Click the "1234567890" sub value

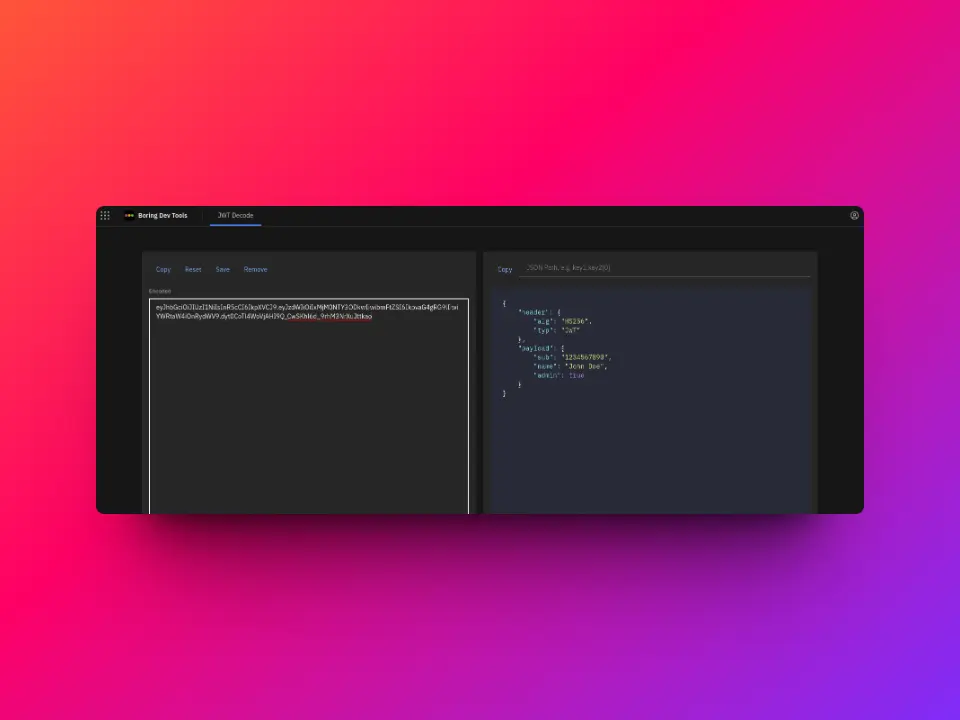(x=585, y=357)
